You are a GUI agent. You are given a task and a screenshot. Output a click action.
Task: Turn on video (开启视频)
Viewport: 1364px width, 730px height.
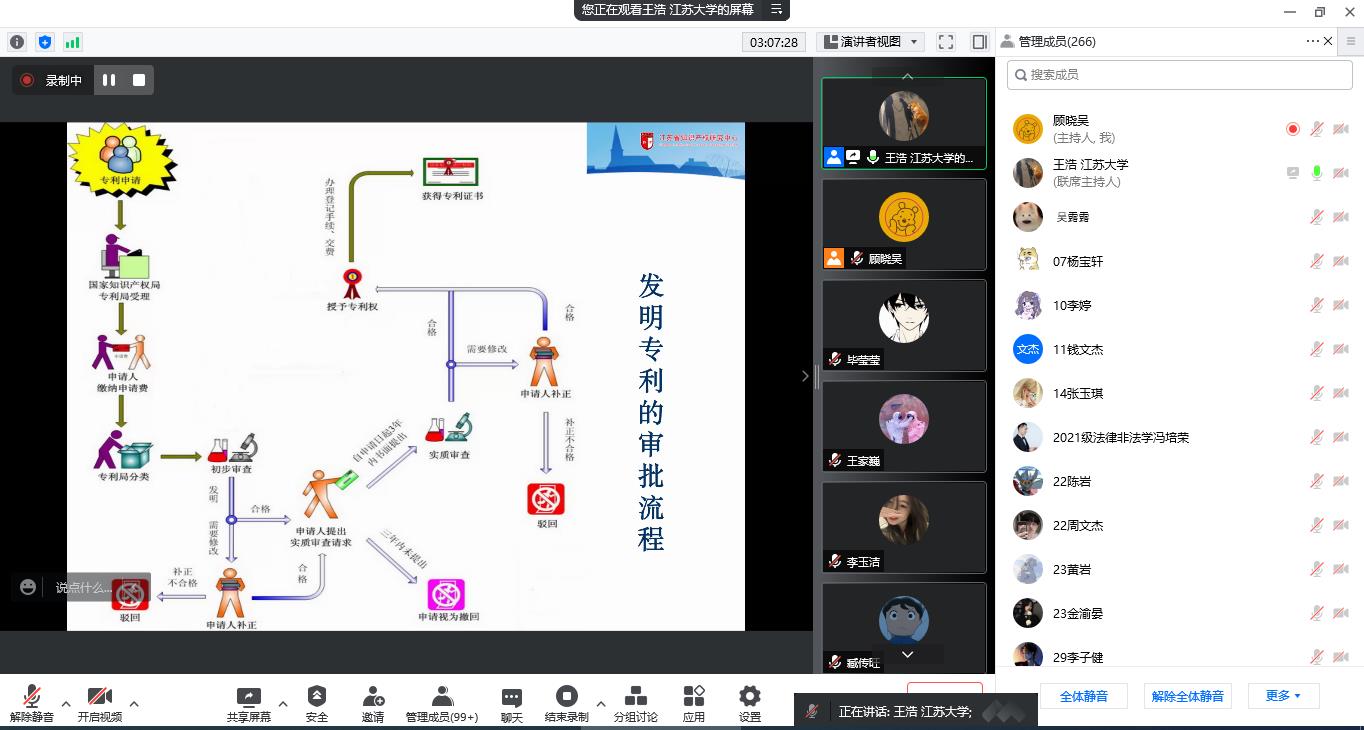click(99, 697)
